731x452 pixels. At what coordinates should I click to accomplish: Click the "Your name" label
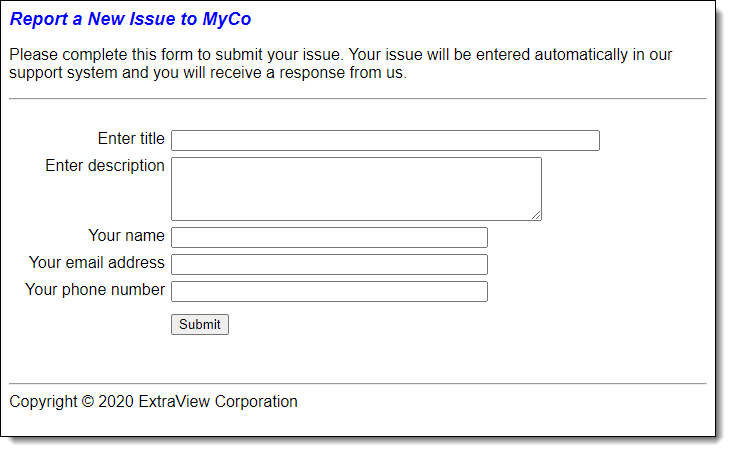[x=126, y=235]
